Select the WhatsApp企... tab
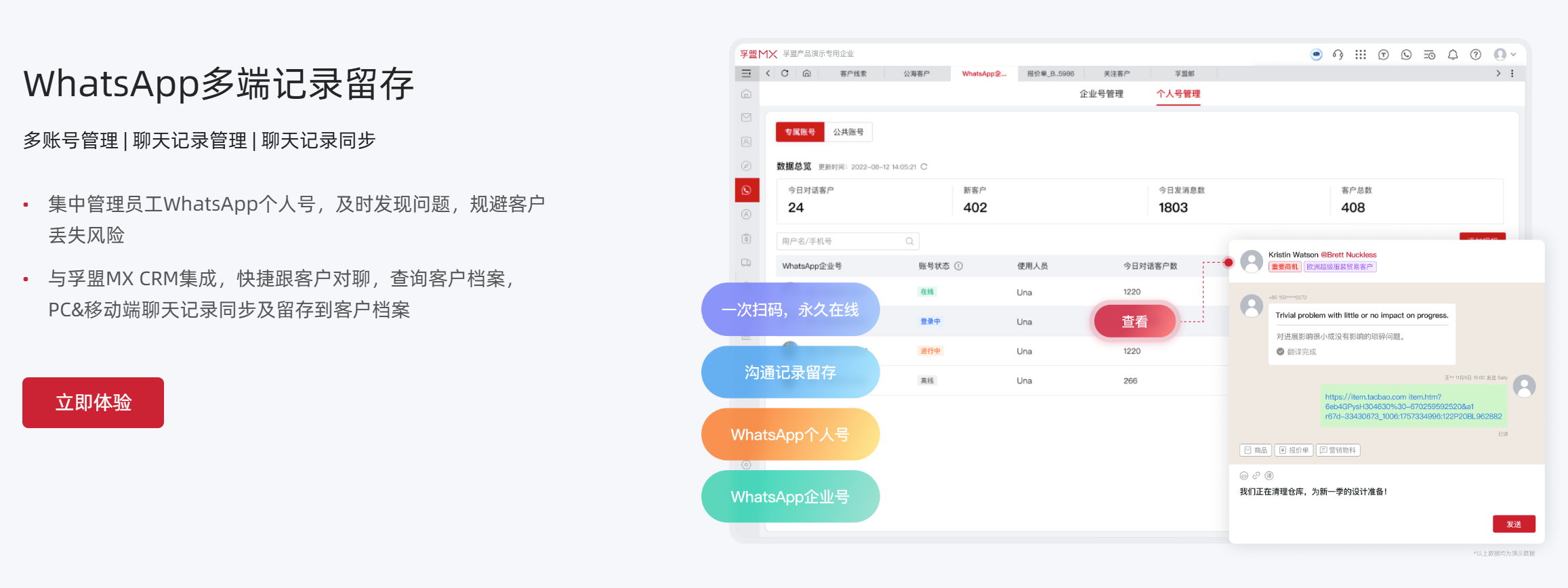The height and width of the screenshot is (588, 1568). pos(984,73)
